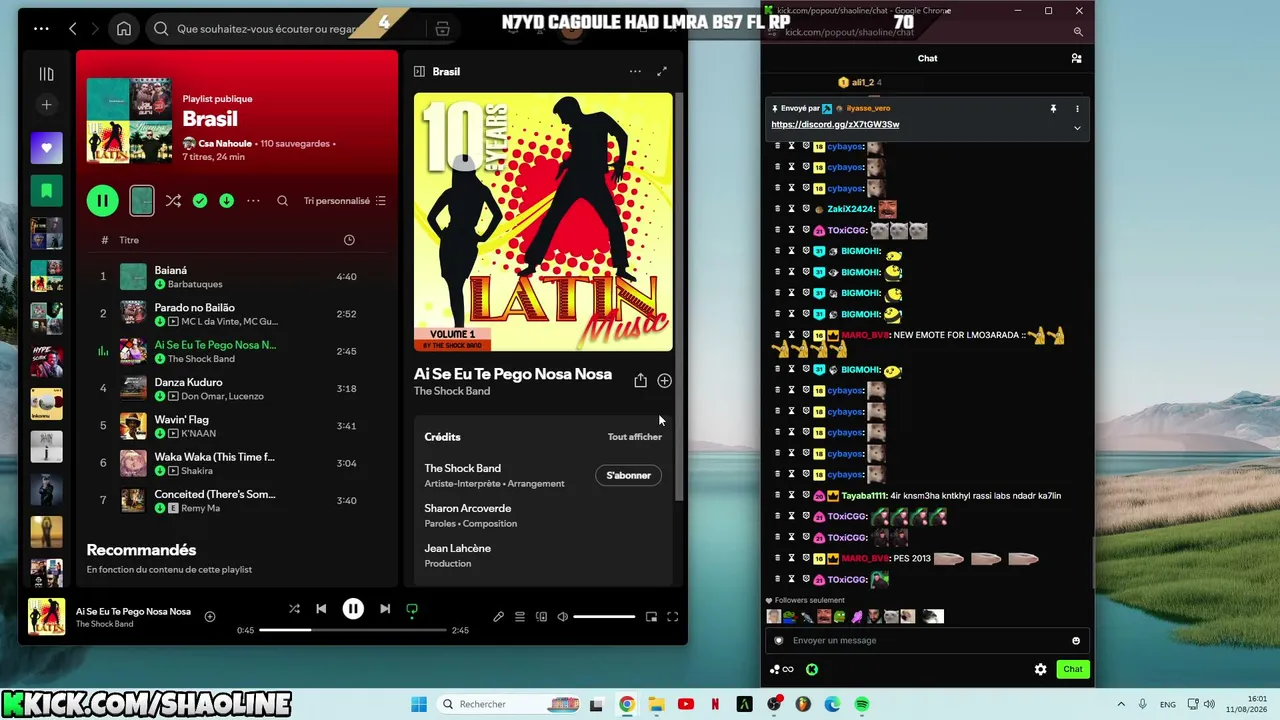The image size is (1280, 720).
Task: Open the emote picker in chat input
Action: point(1076,640)
